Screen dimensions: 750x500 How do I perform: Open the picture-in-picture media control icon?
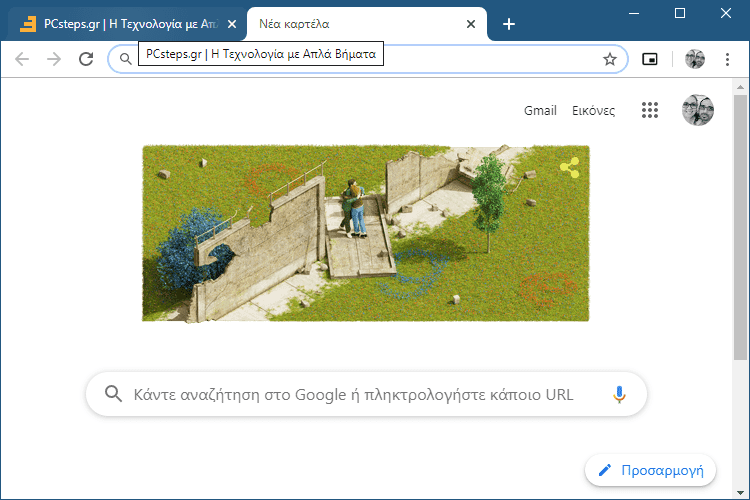point(650,59)
